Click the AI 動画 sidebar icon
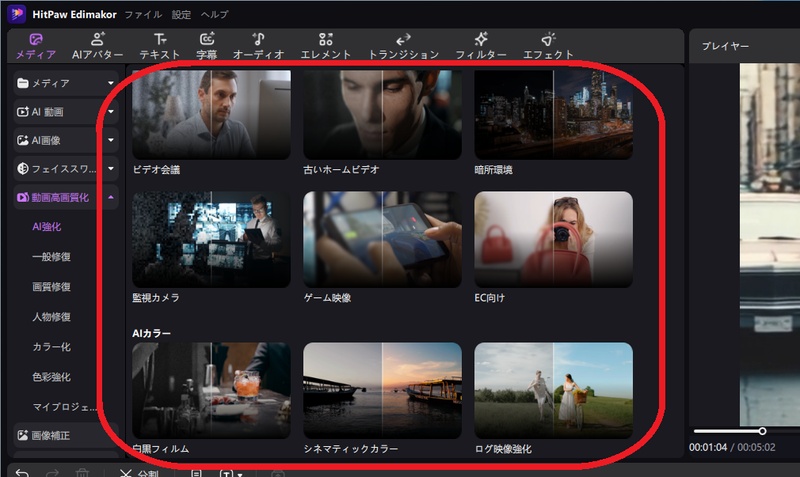Image resolution: width=800 pixels, height=477 pixels. tap(22, 112)
